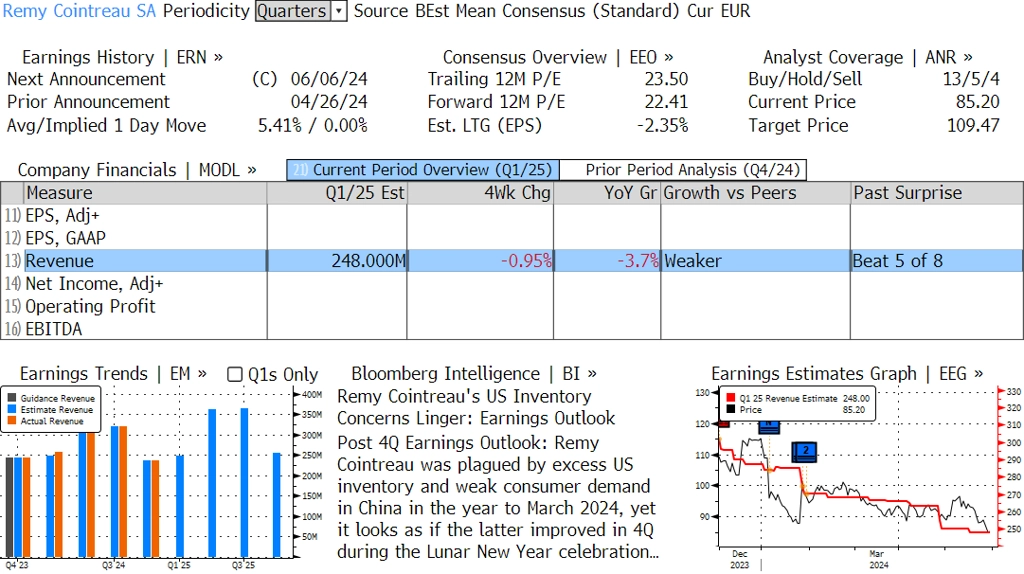Open Earnings Estimates Graph EEG section
The width and height of the screenshot is (1024, 574).
click(x=847, y=374)
